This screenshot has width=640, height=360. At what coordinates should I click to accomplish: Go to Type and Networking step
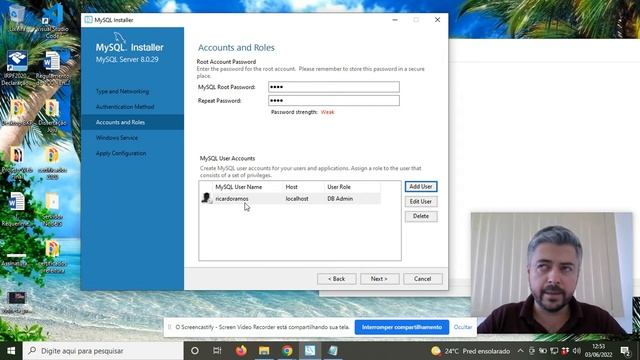[122, 91]
